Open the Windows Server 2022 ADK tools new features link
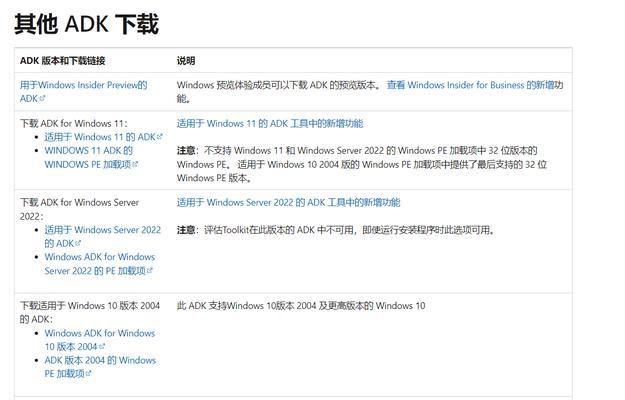Screen dimensions: 625x400 (288, 202)
